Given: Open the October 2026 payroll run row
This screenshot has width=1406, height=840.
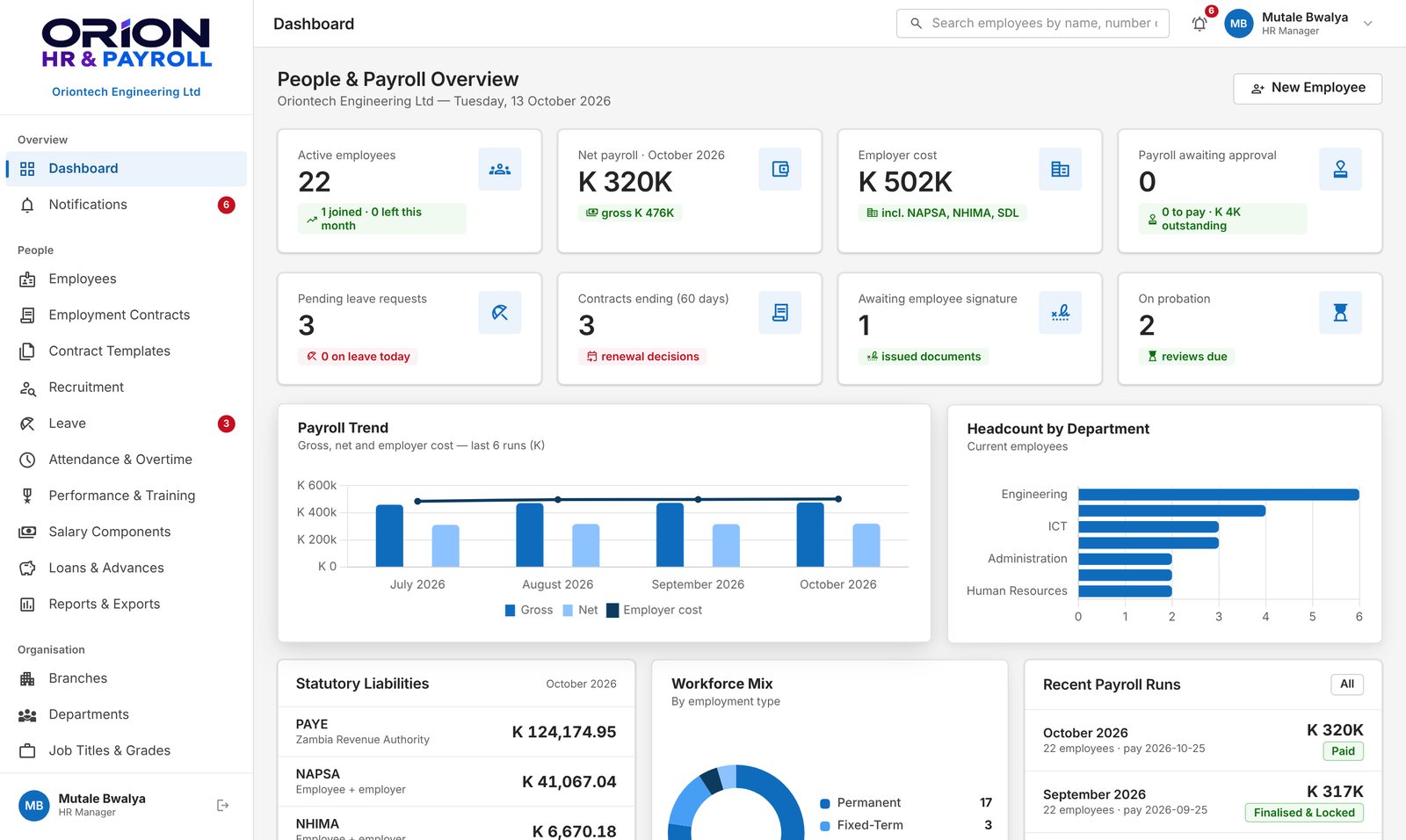Looking at the screenshot, I should coord(1203,740).
